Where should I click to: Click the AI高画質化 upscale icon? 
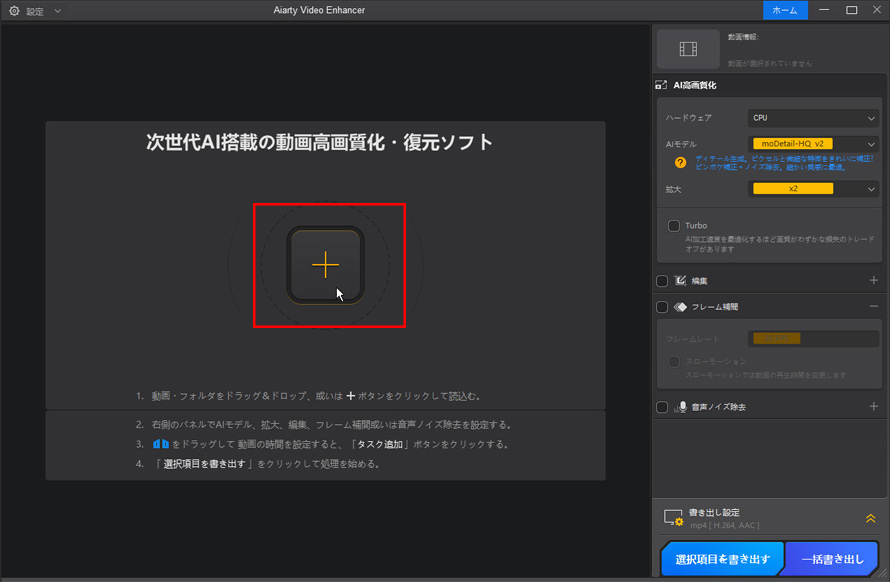tap(661, 85)
